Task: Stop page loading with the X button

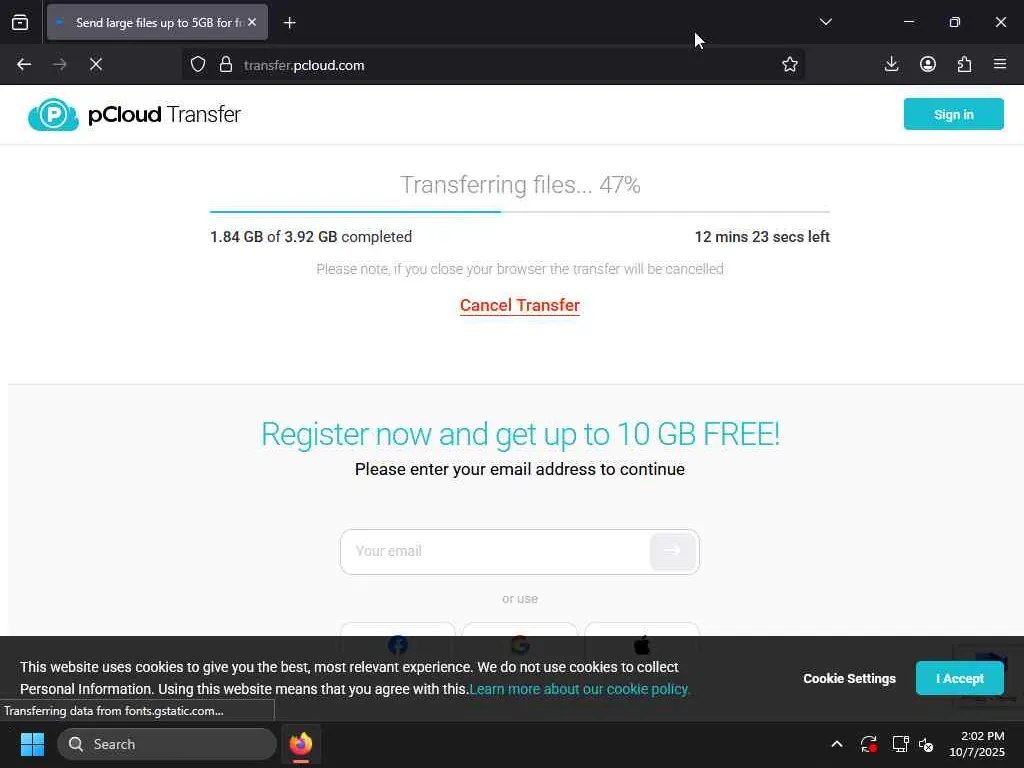Action: pos(96,65)
